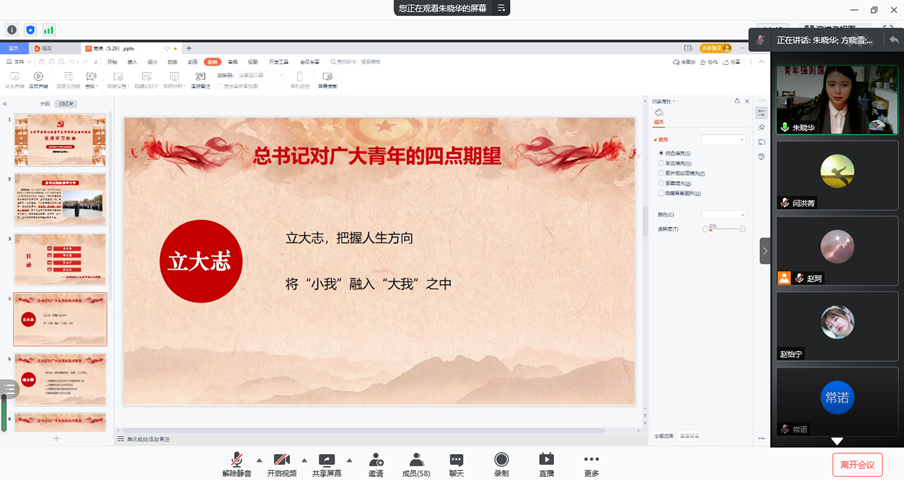Image resolution: width=904 pixels, height=480 pixels.
Task: Open the more options ellipsis icon
Action: point(591,460)
